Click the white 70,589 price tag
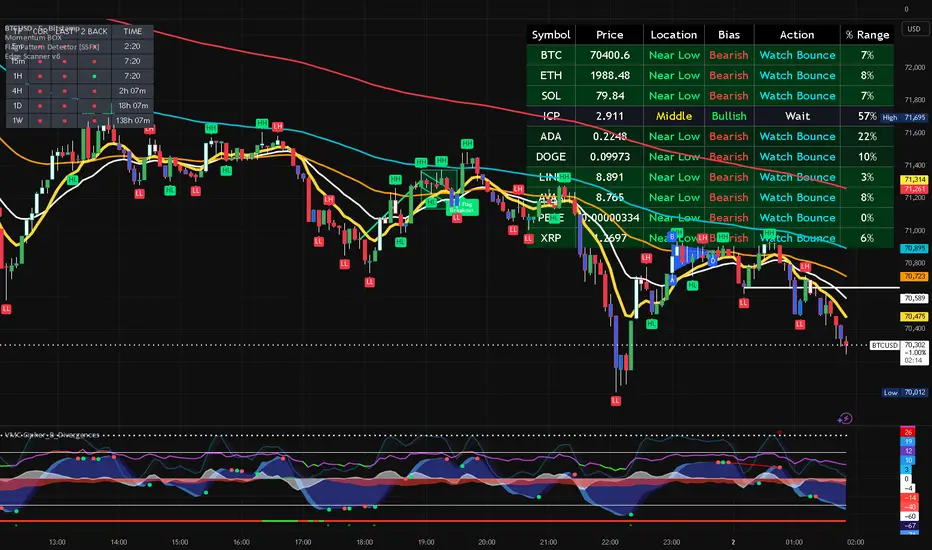Screen dimensions: 932x550 point(914,298)
